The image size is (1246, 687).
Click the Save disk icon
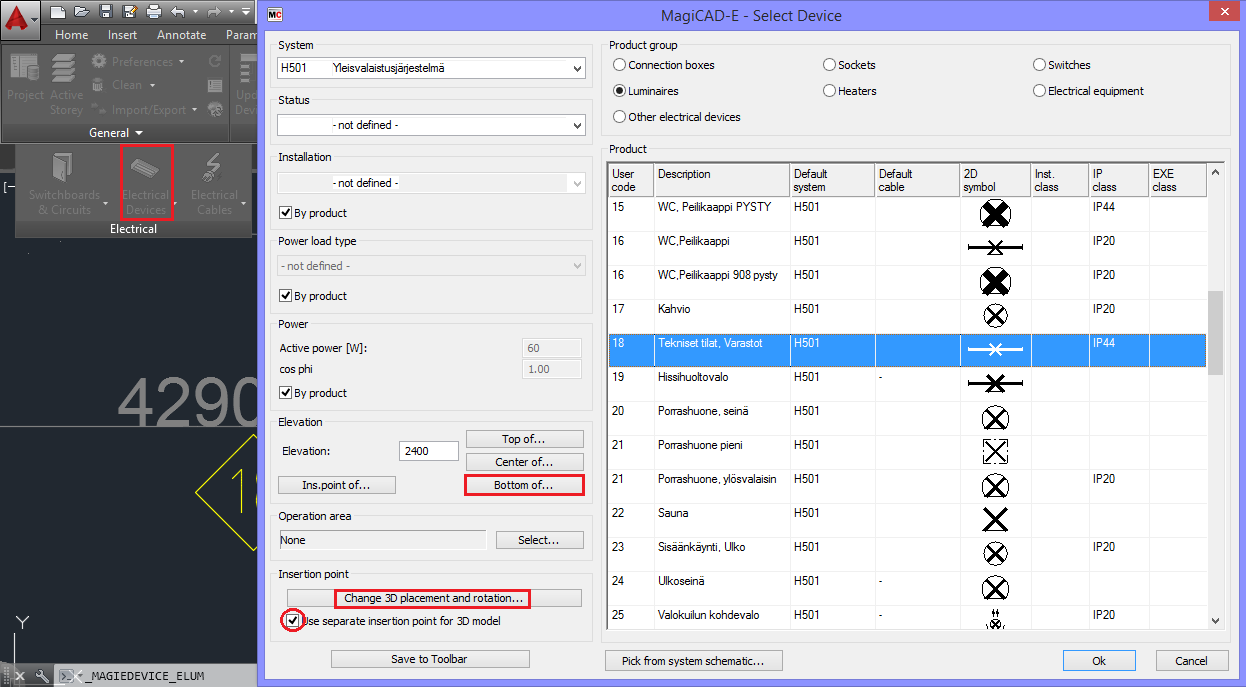point(105,12)
